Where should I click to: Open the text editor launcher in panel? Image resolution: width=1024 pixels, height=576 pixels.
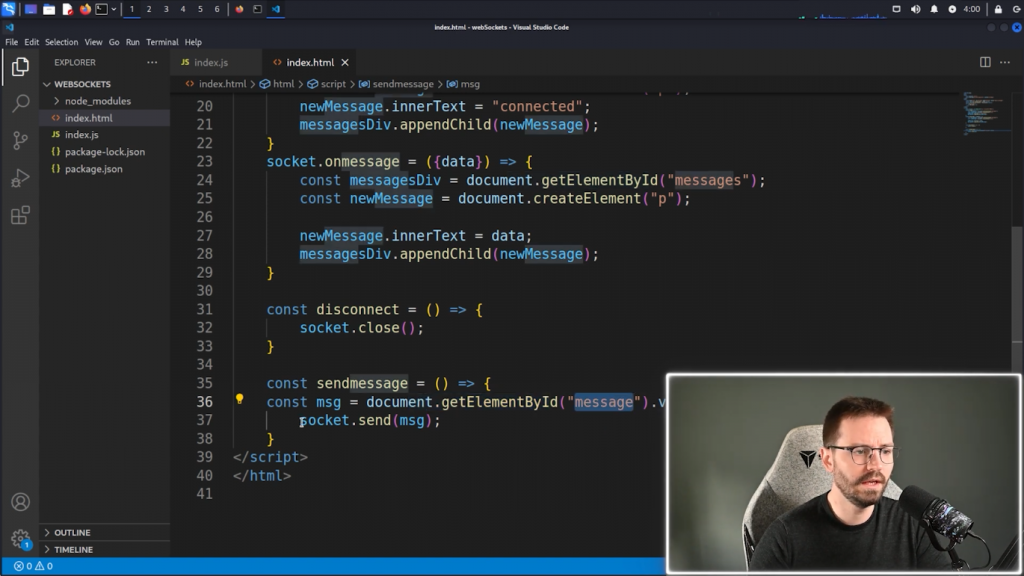(67, 9)
